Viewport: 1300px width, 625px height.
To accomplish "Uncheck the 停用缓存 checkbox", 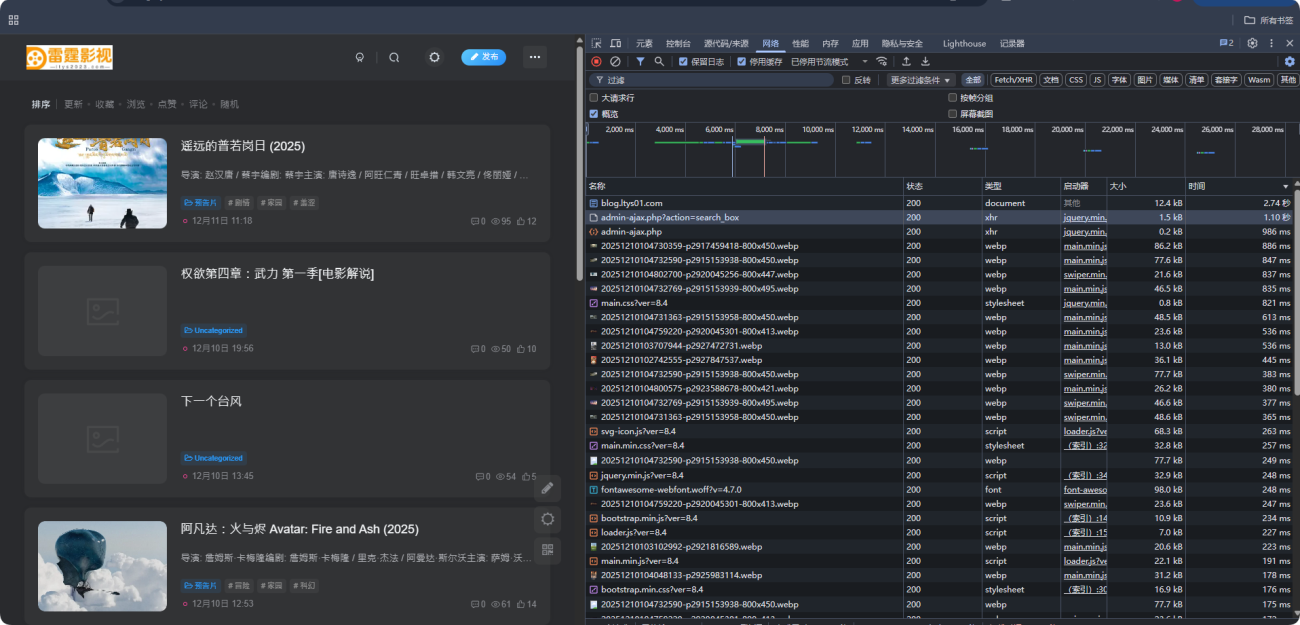I will (741, 62).
